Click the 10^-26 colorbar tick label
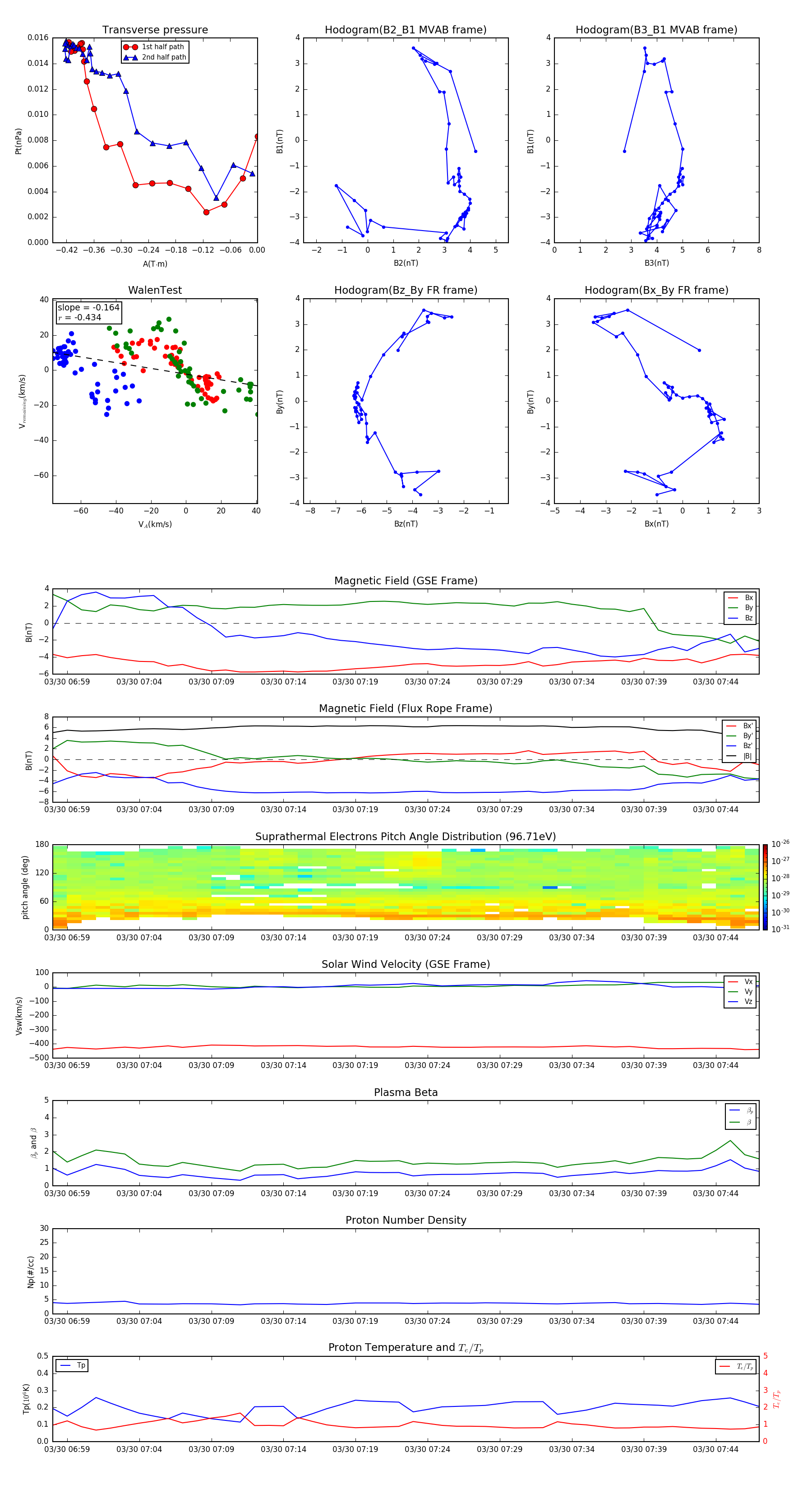Viewport: 812px width, 1489px height. 781,845
